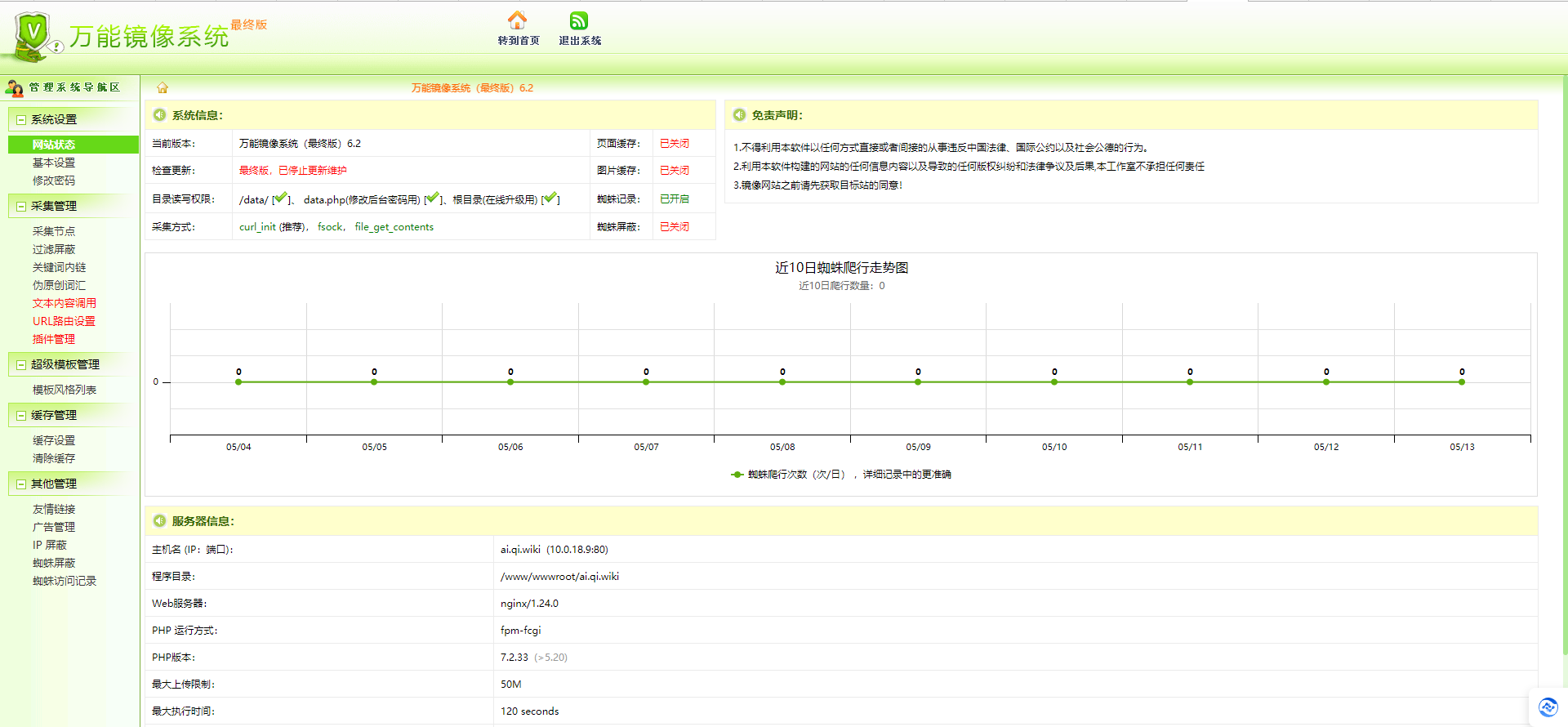Click the hostname value ai.qi.wiki (10.0.18.9:80)
The height and width of the screenshot is (727, 1568).
555,549
